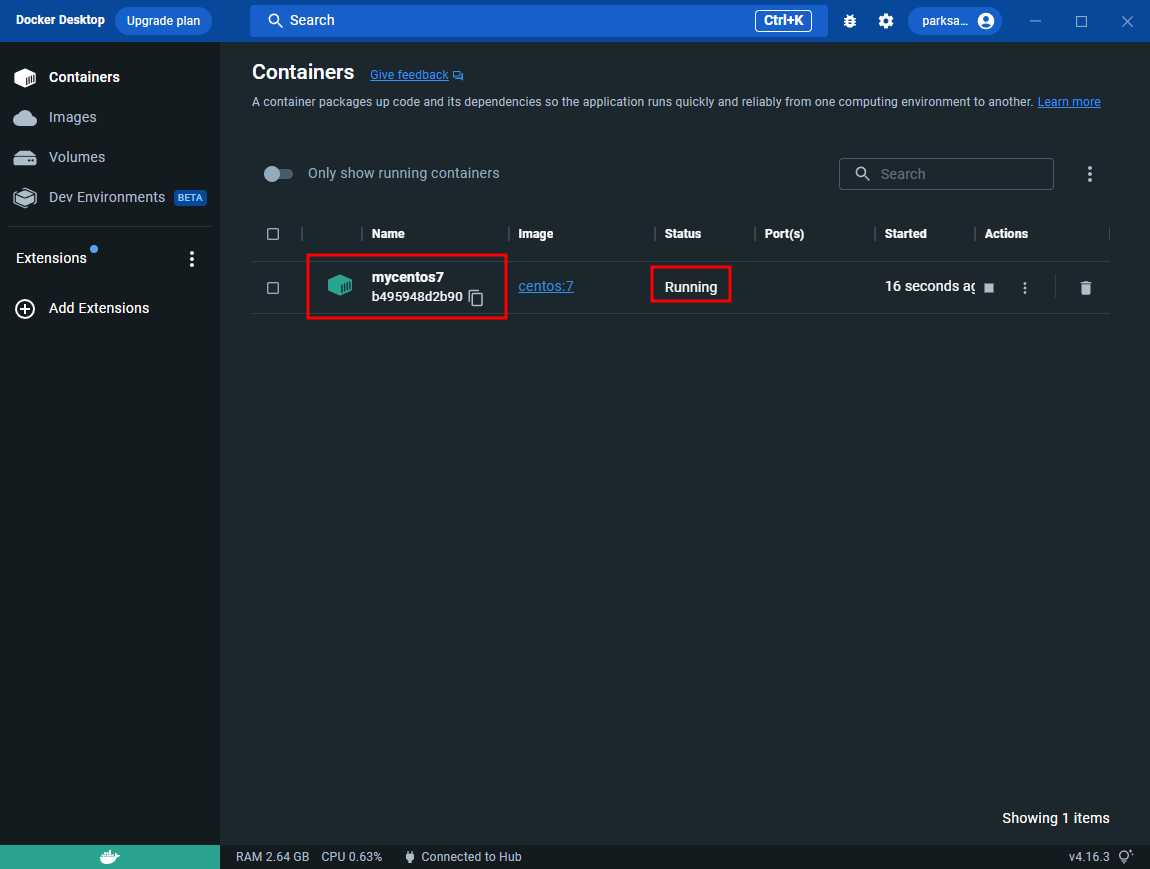1150x869 pixels.
Task: Open the Learn more link
Action: point(1069,102)
